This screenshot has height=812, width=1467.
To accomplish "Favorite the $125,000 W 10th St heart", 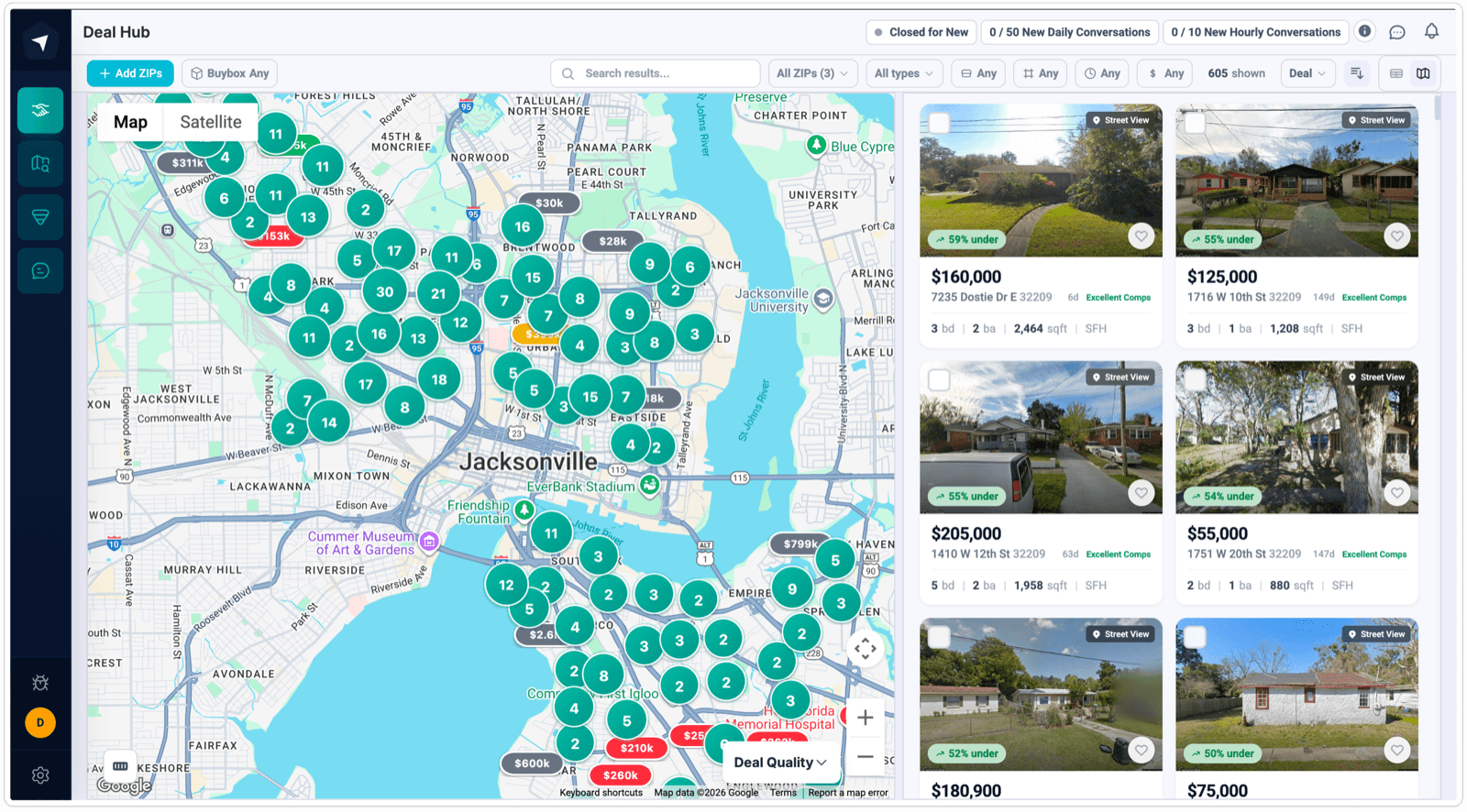I will 1396,236.
